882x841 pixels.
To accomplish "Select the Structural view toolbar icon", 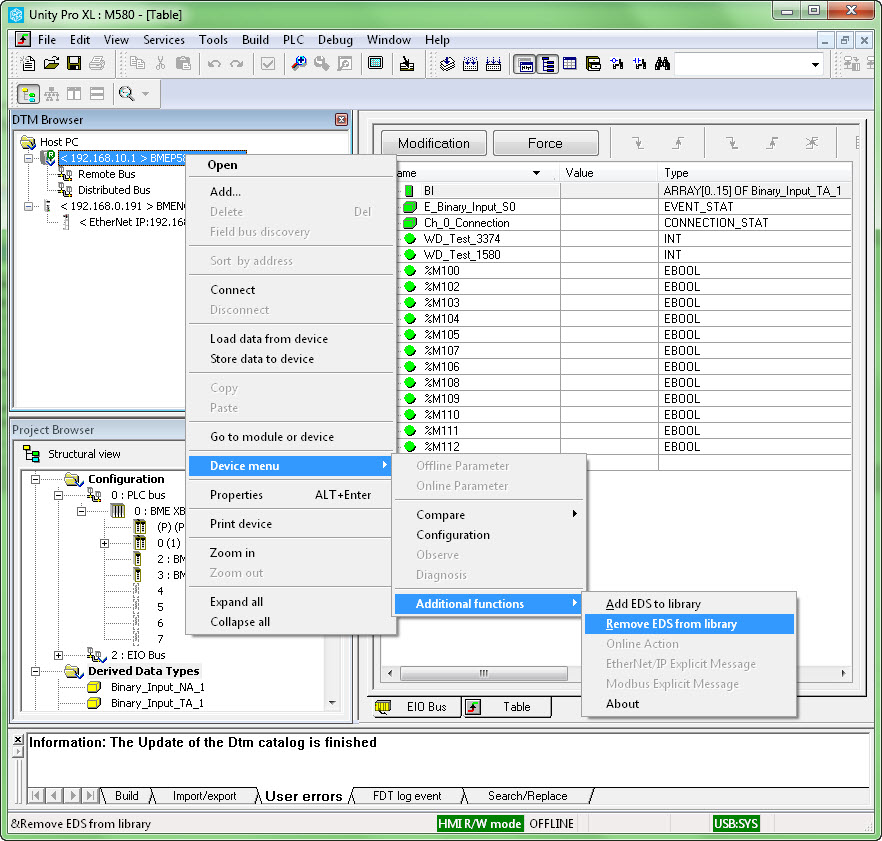I will point(28,94).
